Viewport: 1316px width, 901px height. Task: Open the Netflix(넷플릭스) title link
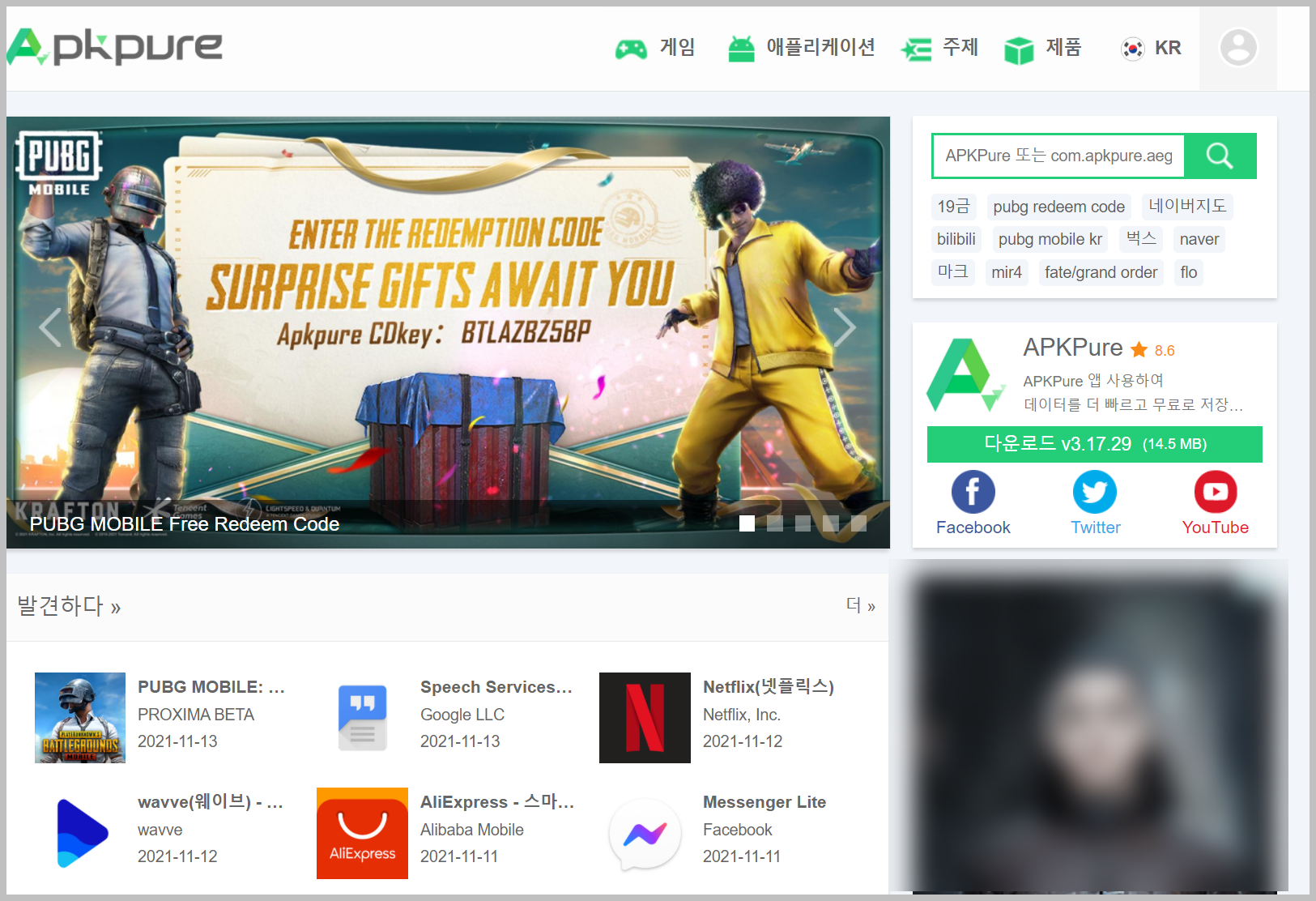click(x=769, y=687)
